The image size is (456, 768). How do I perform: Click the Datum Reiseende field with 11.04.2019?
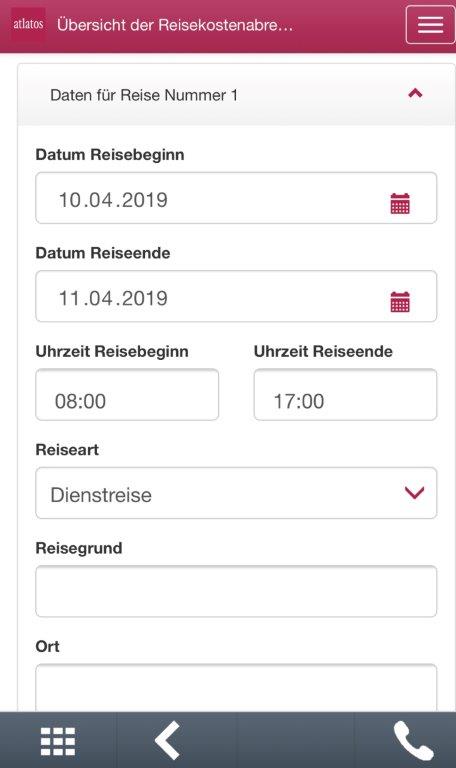point(236,296)
